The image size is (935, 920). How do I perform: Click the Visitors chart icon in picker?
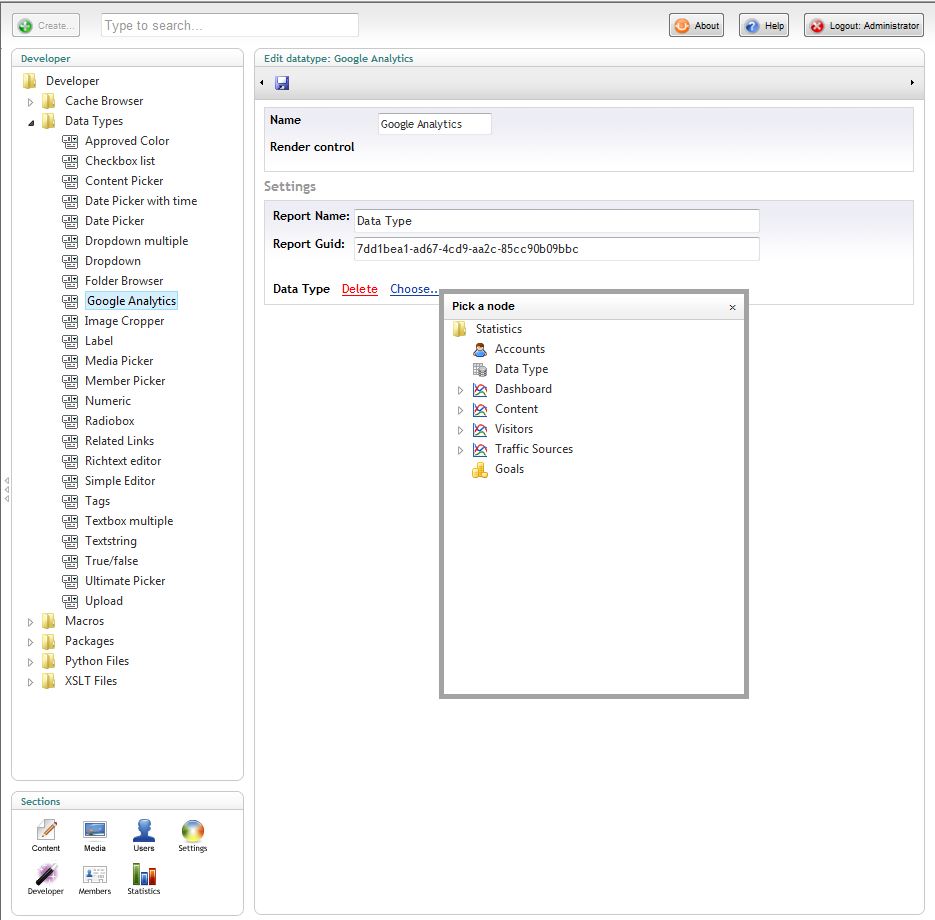(x=479, y=429)
